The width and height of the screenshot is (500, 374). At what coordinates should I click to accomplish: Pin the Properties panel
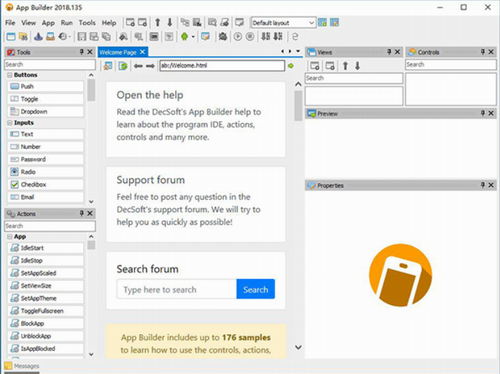pos(483,185)
